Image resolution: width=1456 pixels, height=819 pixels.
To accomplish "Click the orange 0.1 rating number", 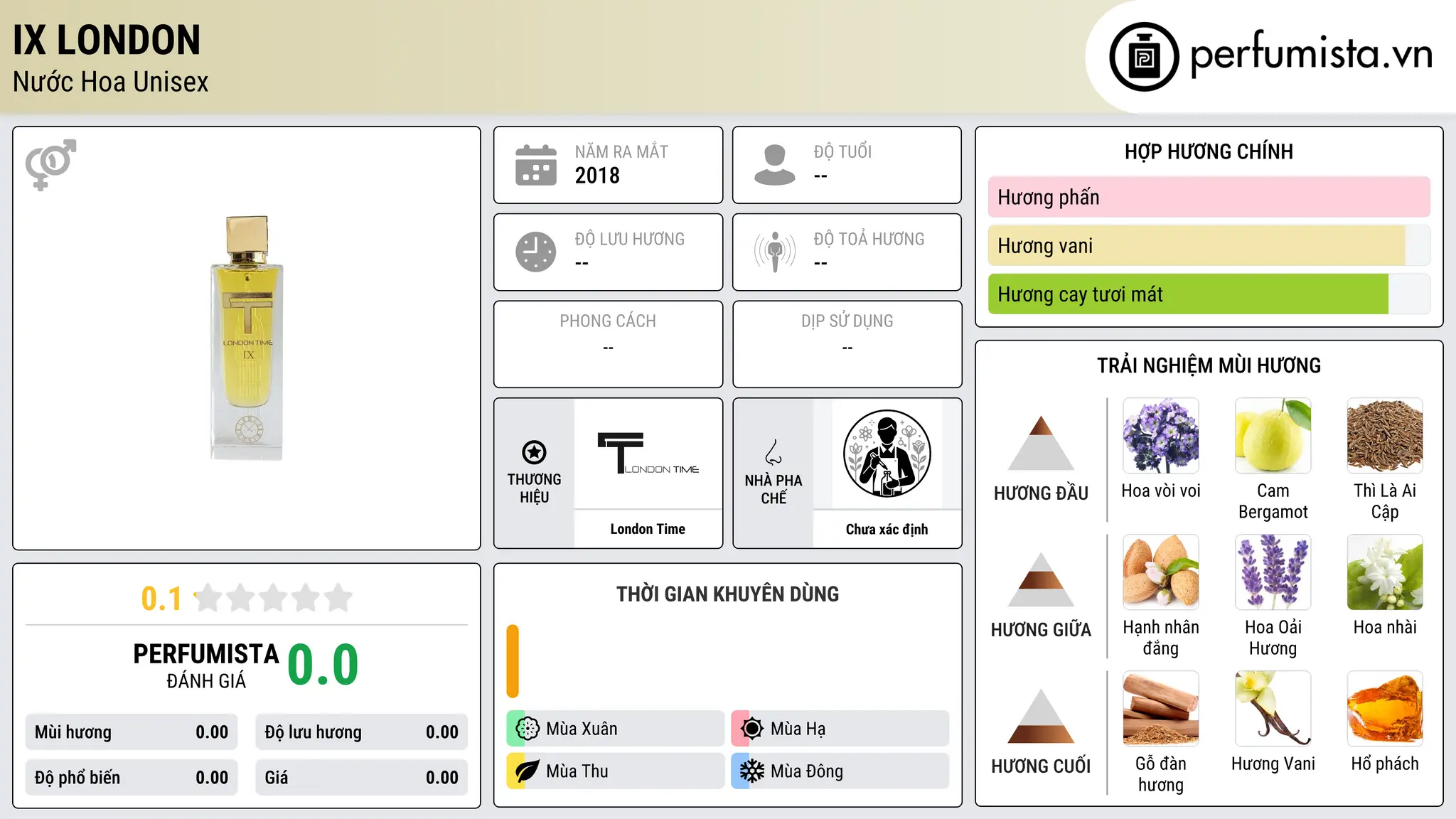I will (x=161, y=599).
